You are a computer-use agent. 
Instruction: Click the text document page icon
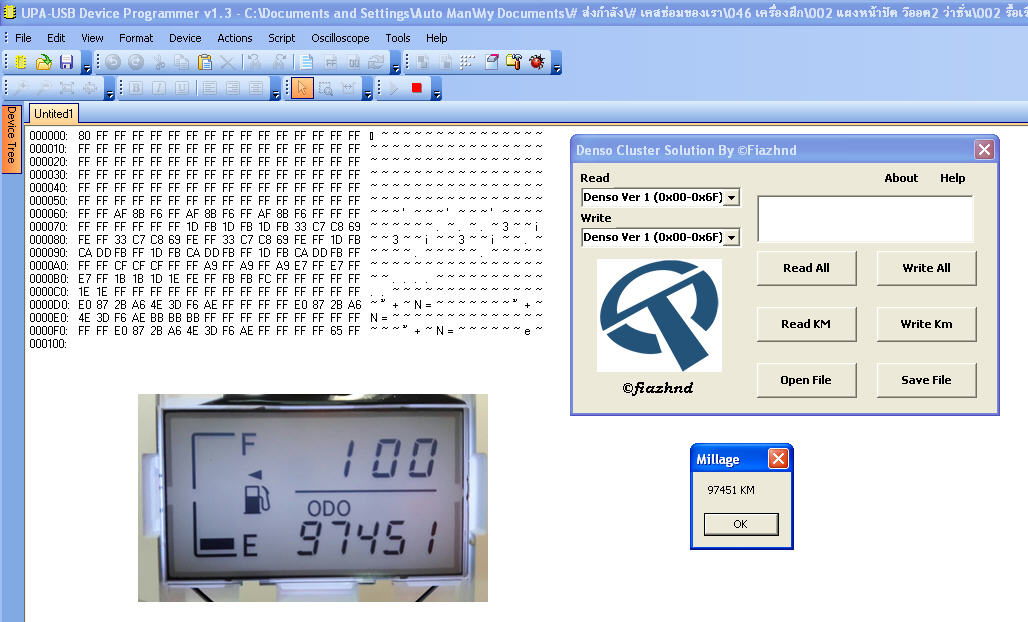coord(306,62)
